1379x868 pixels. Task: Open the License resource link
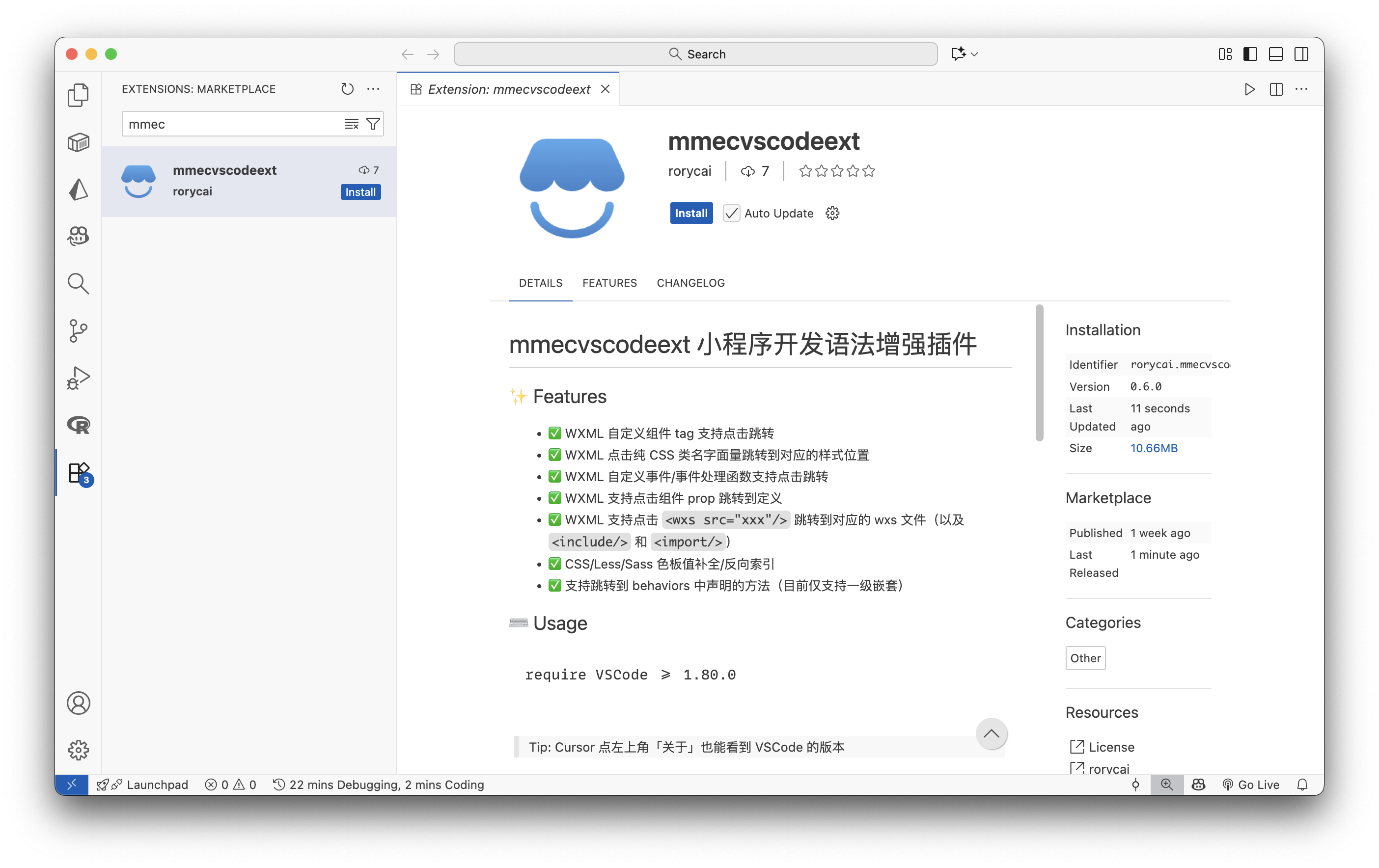pos(1110,747)
